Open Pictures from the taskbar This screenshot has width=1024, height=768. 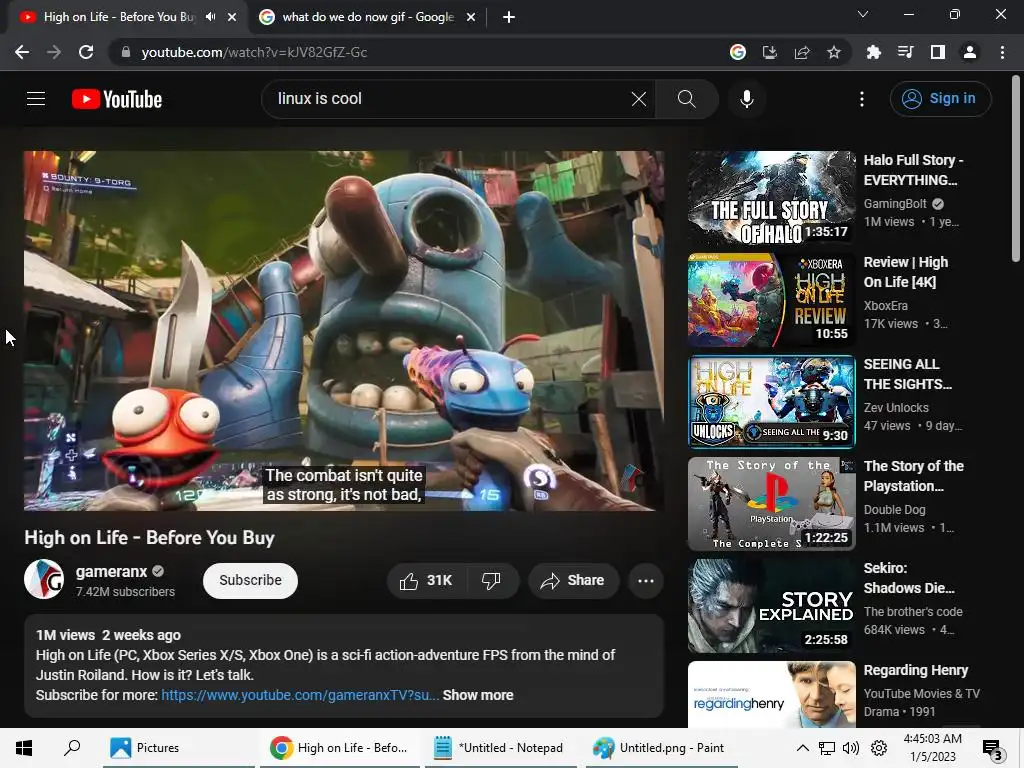[x=179, y=748]
